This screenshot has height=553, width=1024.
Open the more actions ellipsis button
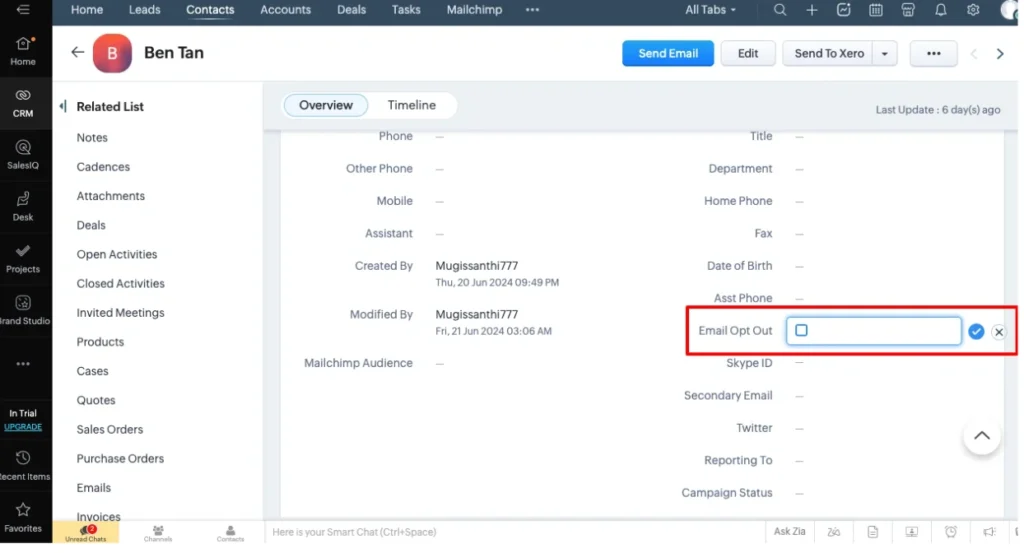pyautogui.click(x=933, y=54)
